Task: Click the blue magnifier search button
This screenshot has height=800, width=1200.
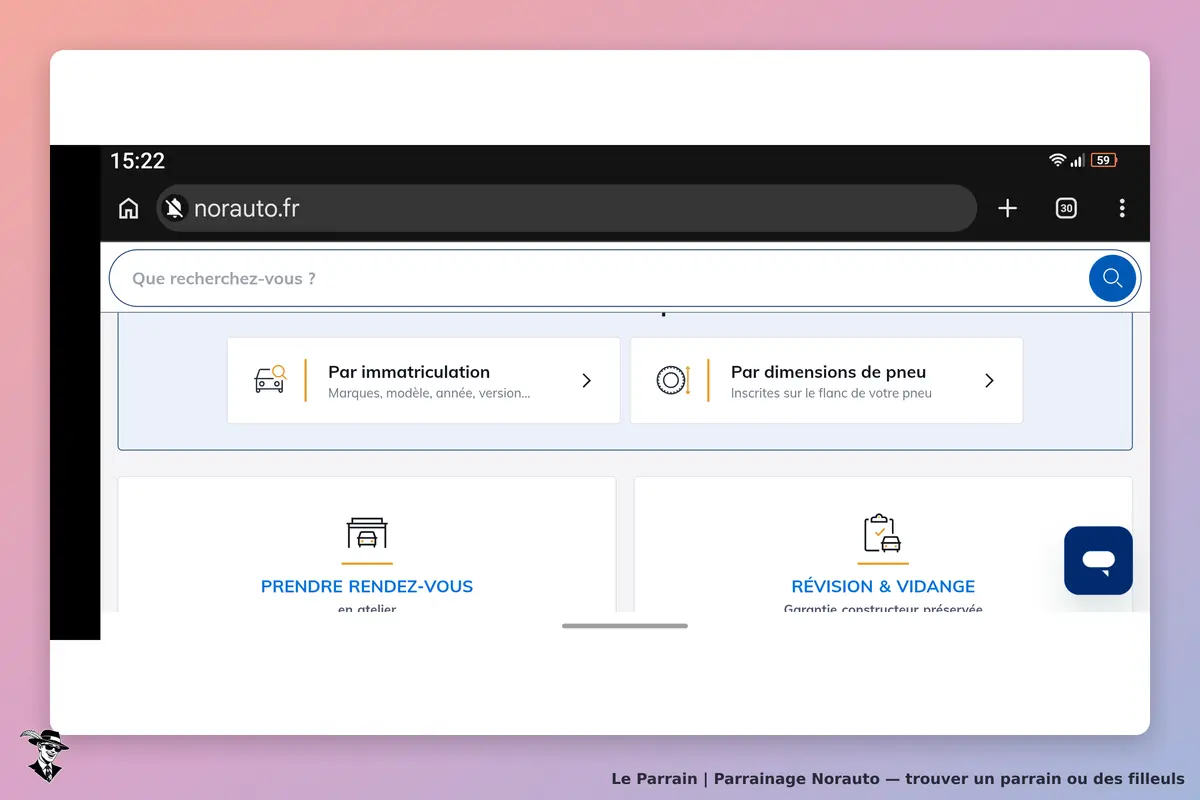Action: tap(1112, 278)
